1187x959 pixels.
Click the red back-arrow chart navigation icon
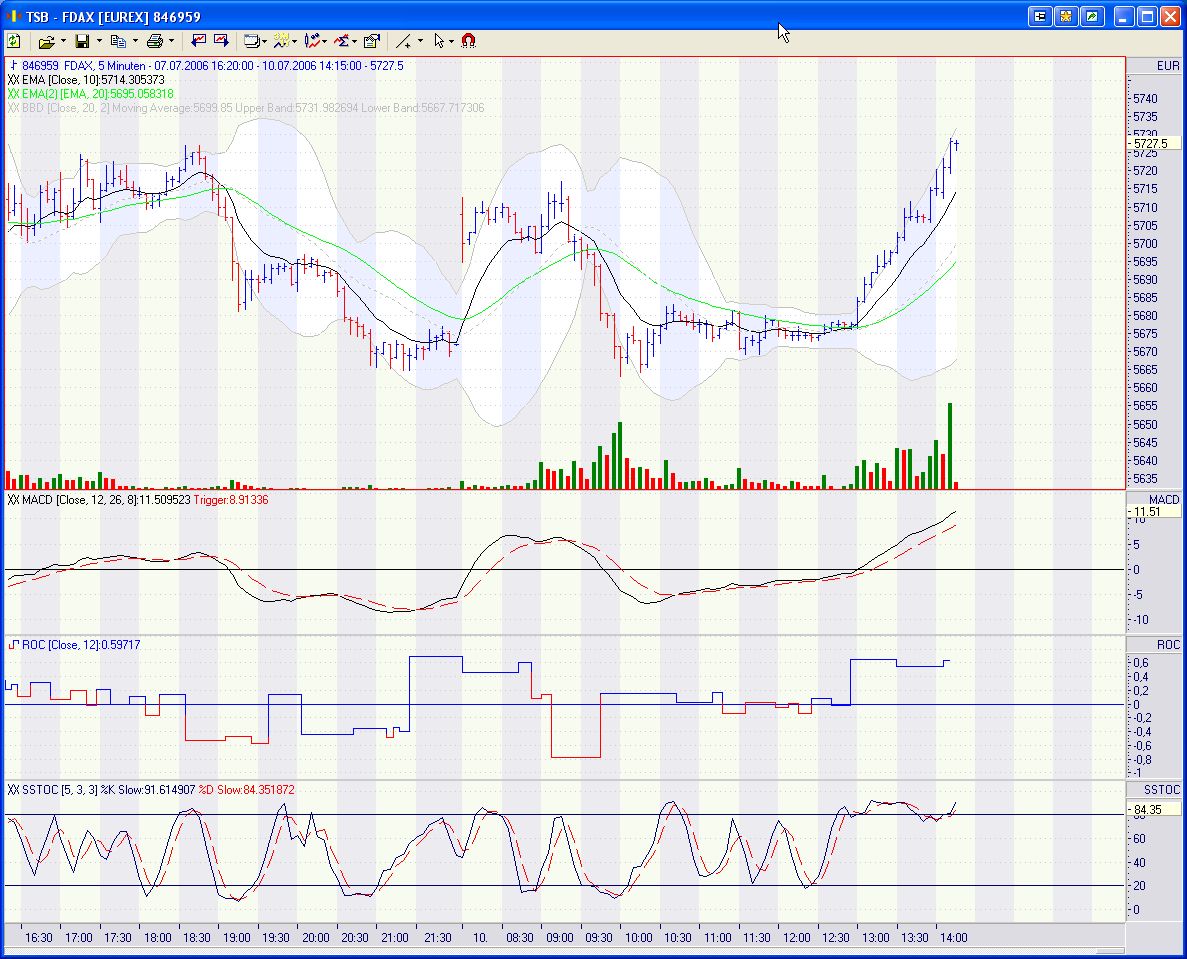[x=199, y=41]
